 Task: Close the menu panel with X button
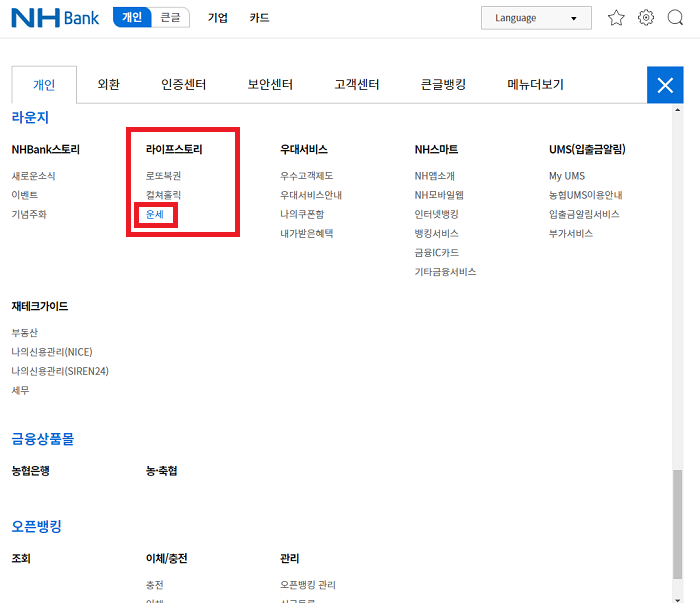(665, 85)
